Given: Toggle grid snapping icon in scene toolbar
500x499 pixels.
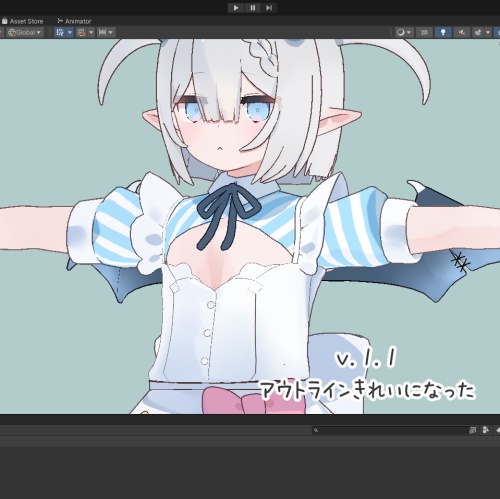Looking at the screenshot, I should [x=60, y=32].
